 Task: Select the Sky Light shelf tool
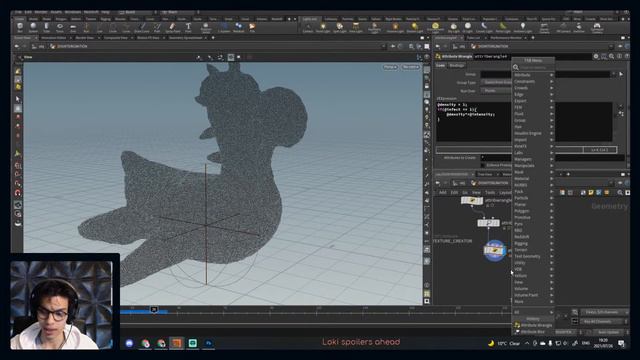point(453,28)
